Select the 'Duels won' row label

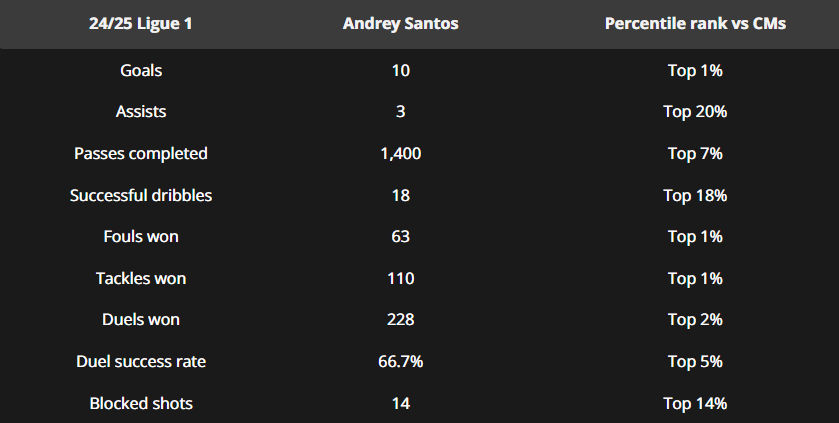140,320
